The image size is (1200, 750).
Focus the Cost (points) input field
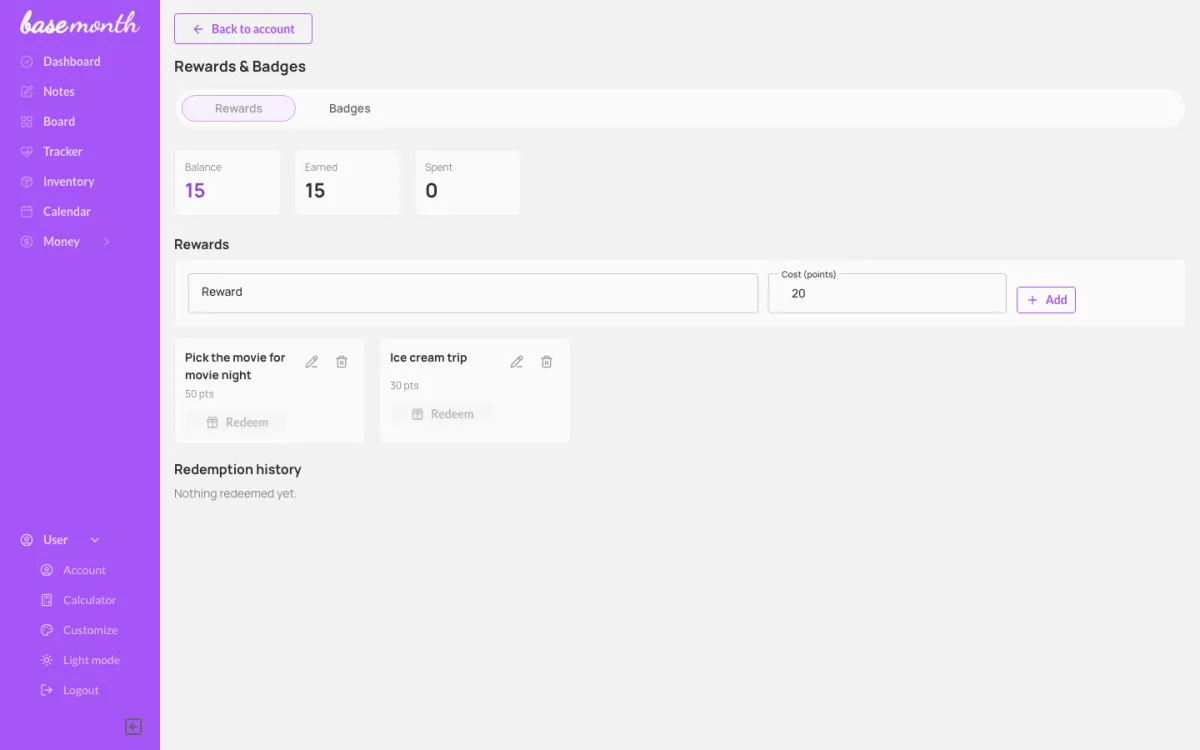(x=887, y=293)
